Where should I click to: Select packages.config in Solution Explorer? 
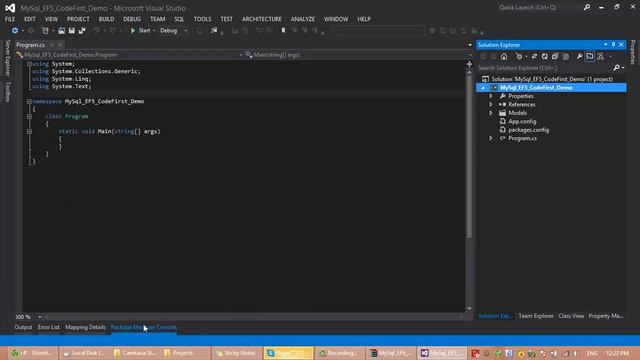click(528, 130)
